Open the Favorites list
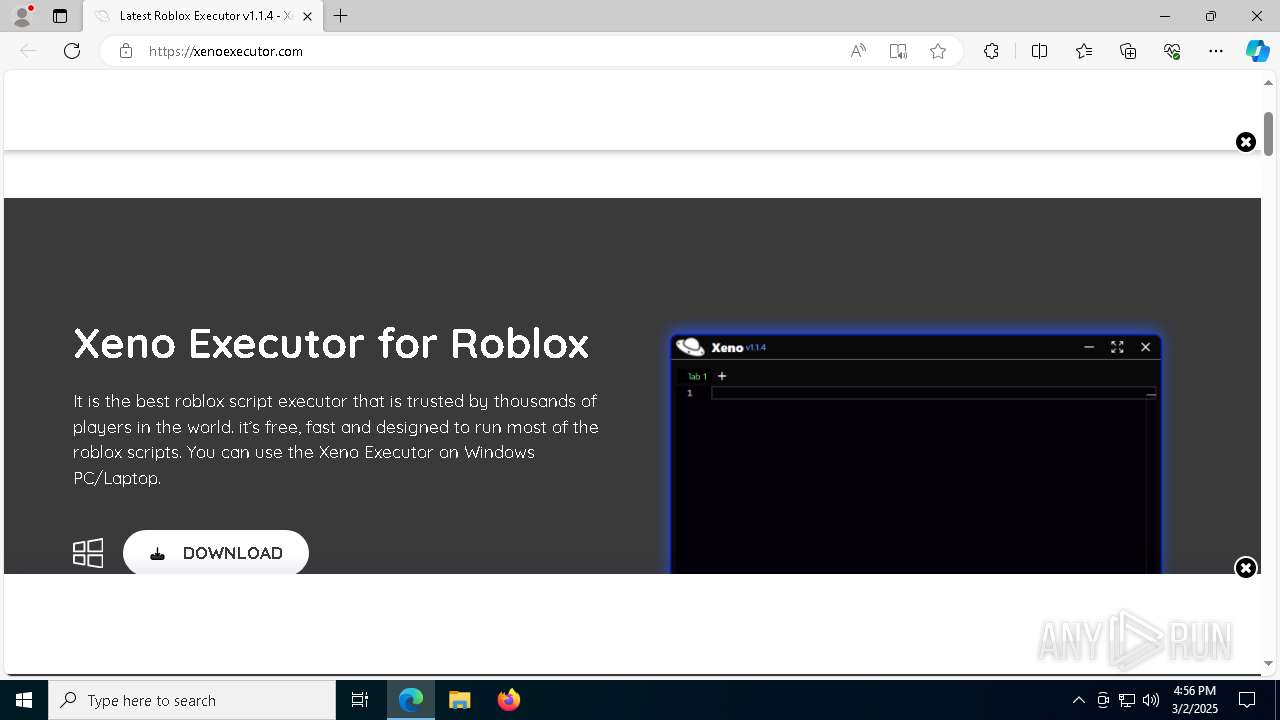This screenshot has width=1280, height=720. pos(1084,51)
